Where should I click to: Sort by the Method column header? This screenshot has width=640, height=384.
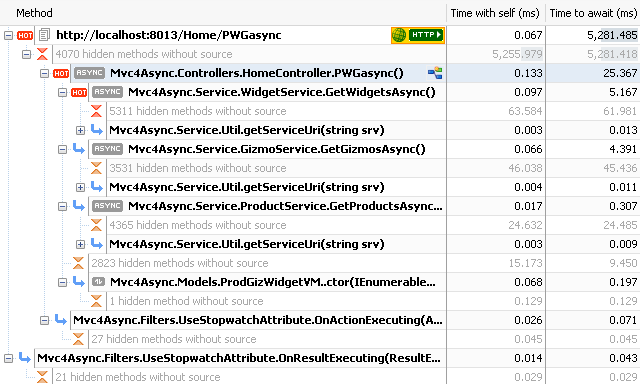(x=223, y=13)
